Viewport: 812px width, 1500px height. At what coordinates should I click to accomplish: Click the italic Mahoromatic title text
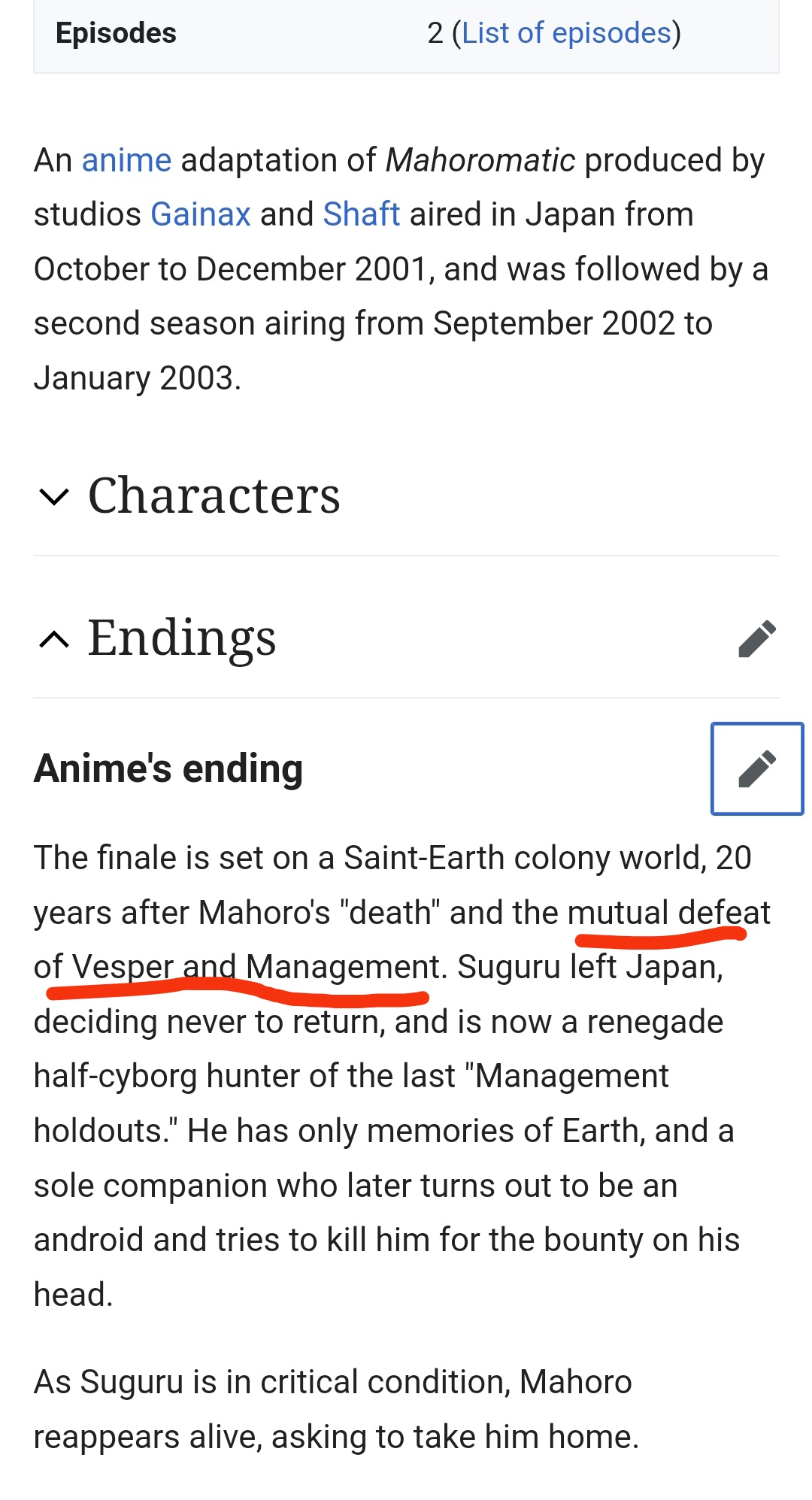point(480,160)
